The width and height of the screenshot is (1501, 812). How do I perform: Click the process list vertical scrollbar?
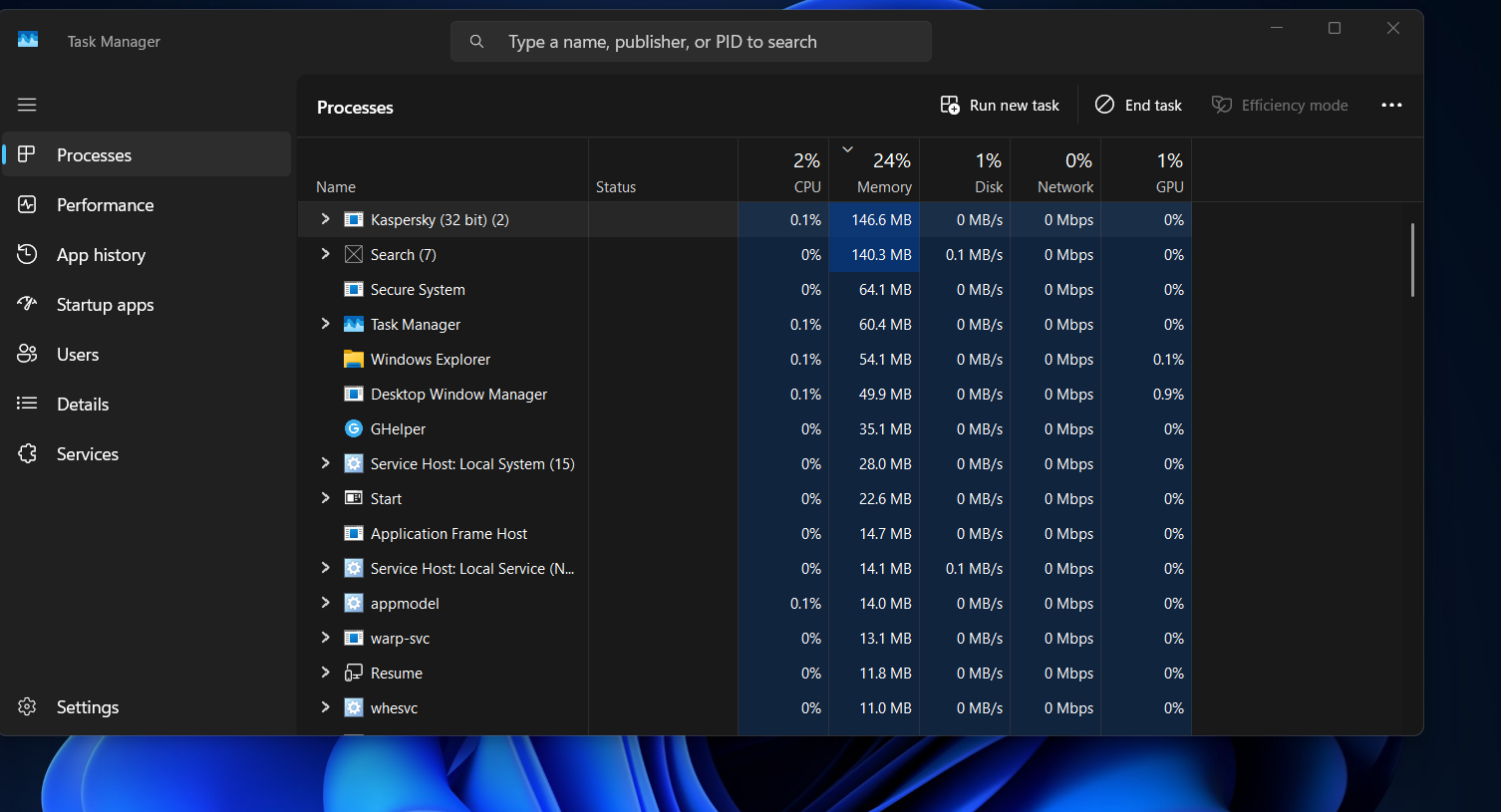click(x=1412, y=259)
